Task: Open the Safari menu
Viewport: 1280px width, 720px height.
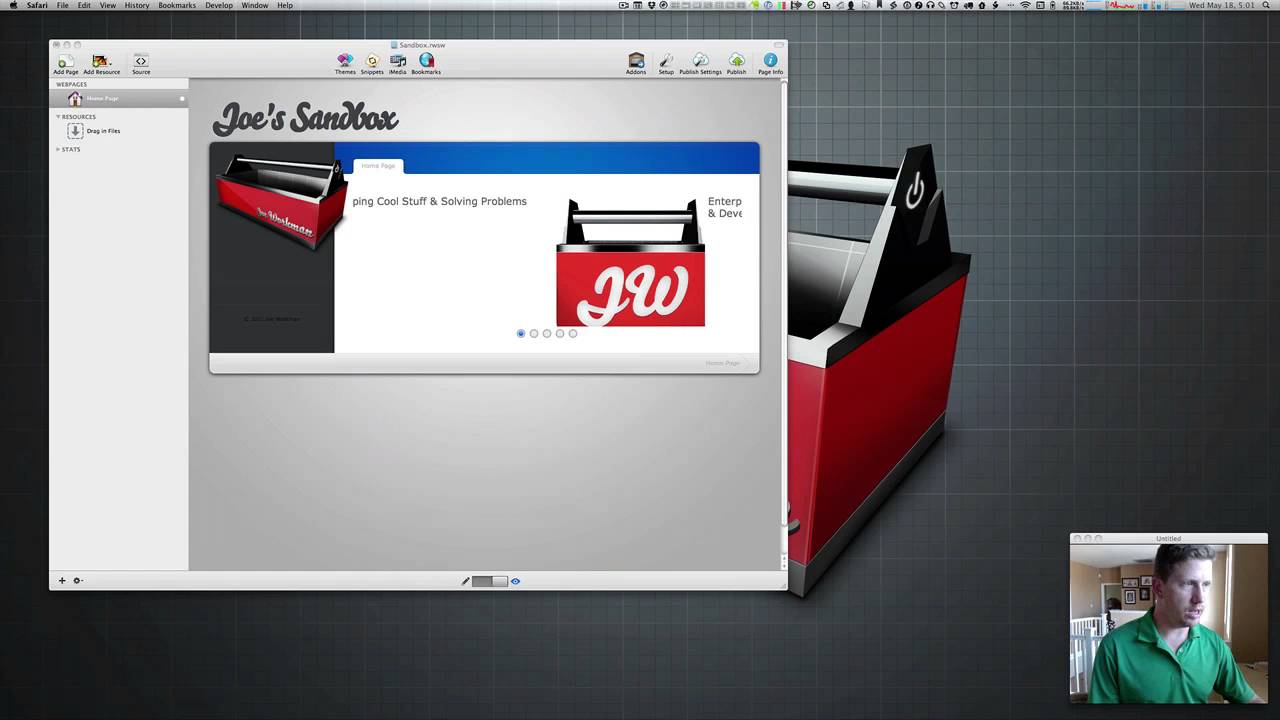Action: pyautogui.click(x=37, y=5)
